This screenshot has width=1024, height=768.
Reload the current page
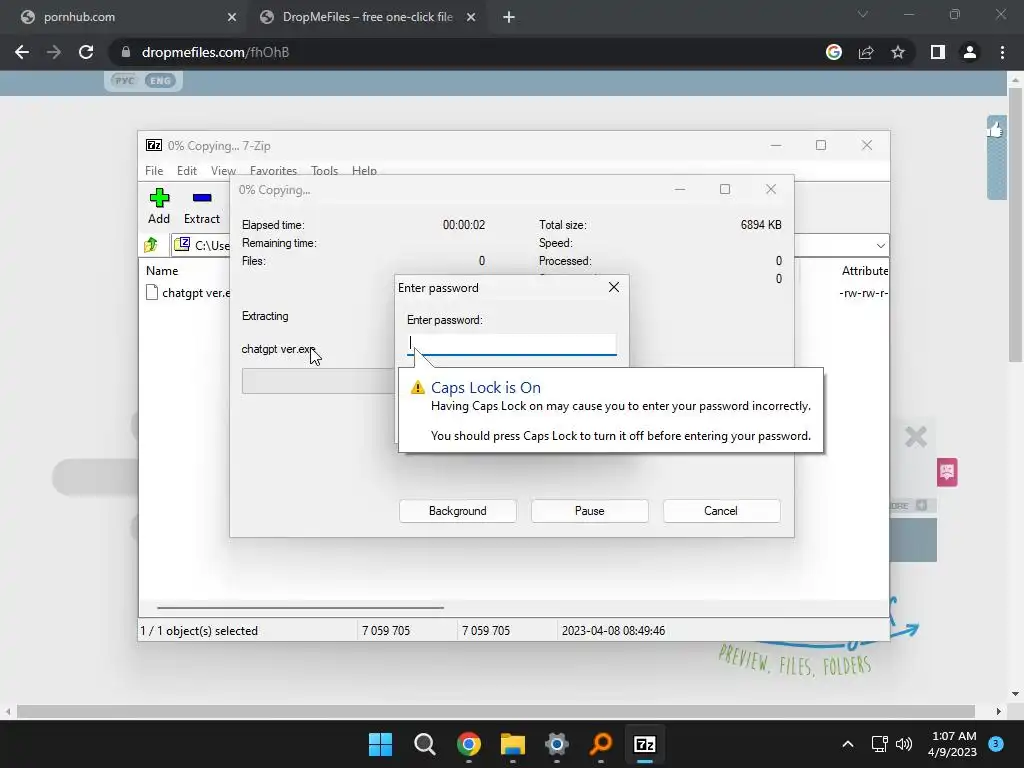click(x=86, y=52)
